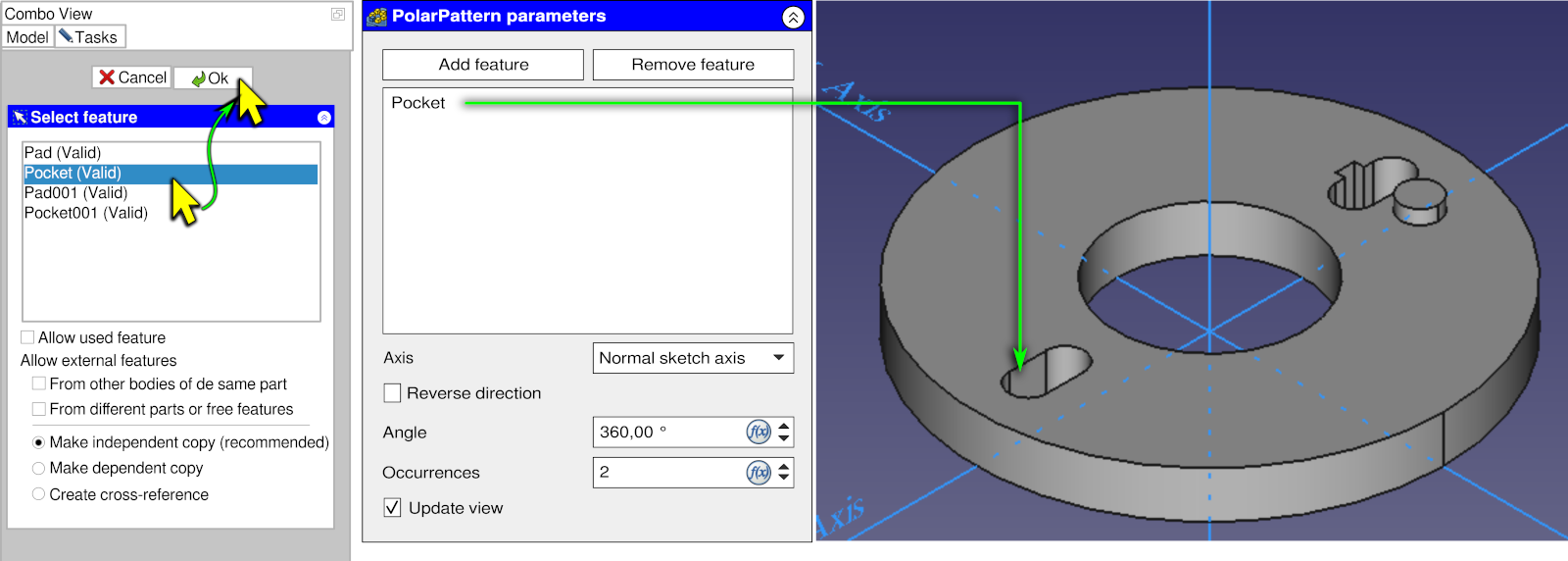Decrease Angle with down stepper arrow
The width and height of the screenshot is (1568, 561).
pos(784,438)
